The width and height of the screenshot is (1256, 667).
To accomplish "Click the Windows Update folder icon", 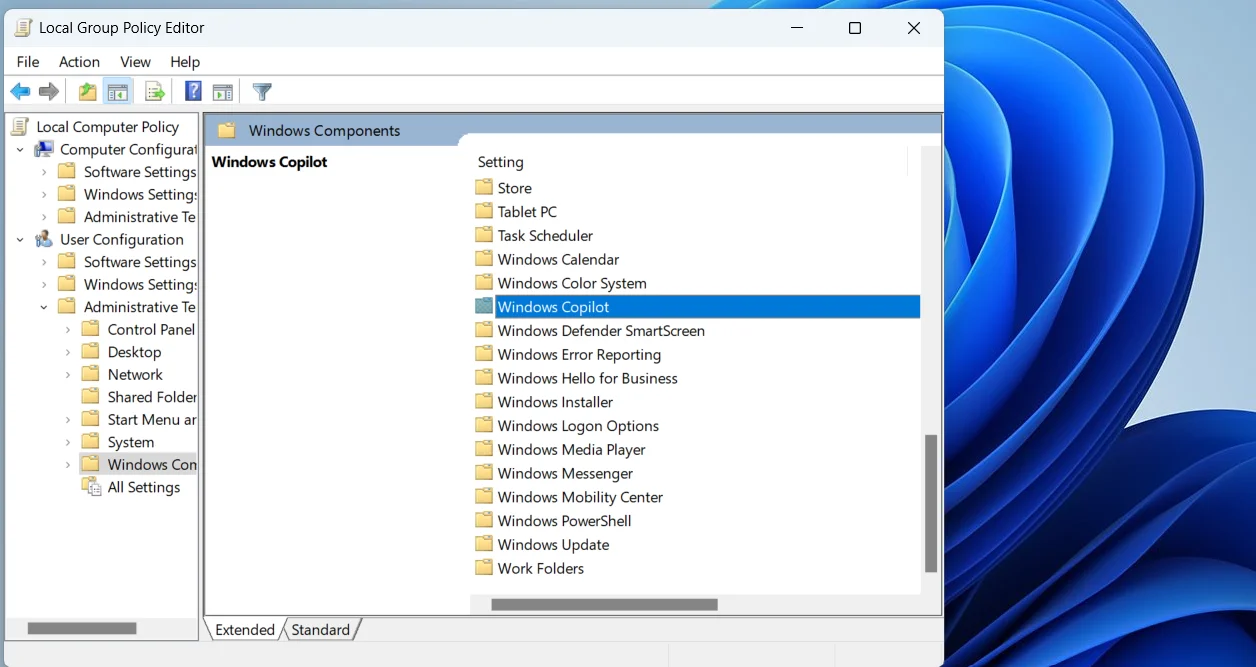I will (484, 544).
